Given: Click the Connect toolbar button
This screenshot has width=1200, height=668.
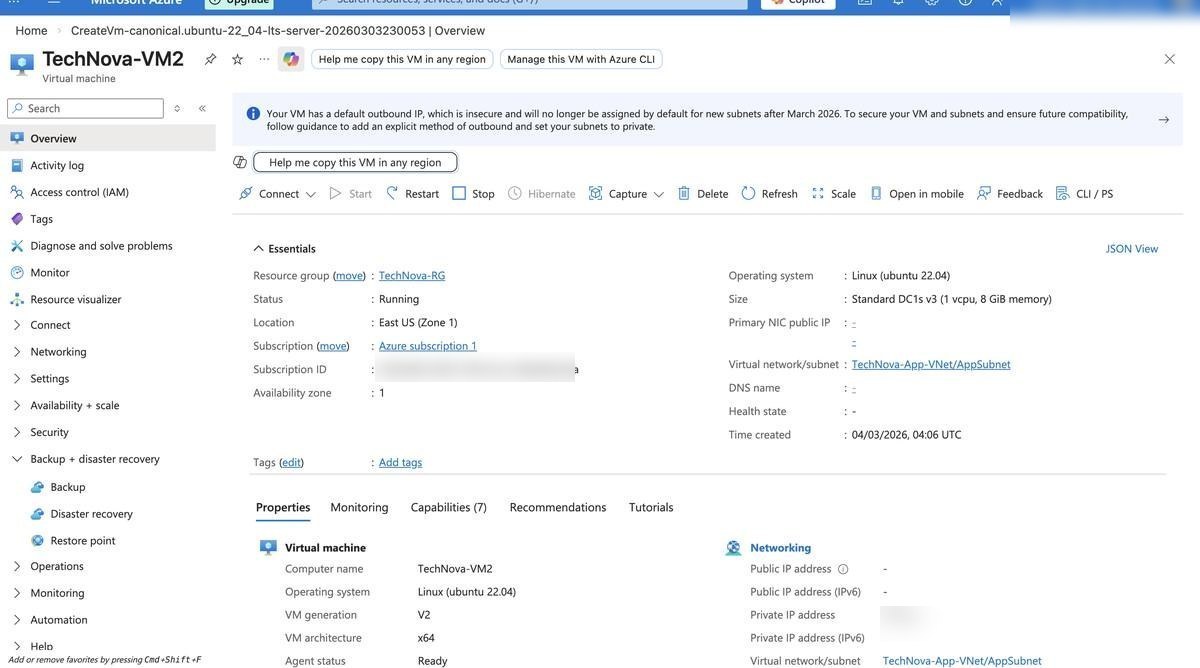Looking at the screenshot, I should click(269, 193).
